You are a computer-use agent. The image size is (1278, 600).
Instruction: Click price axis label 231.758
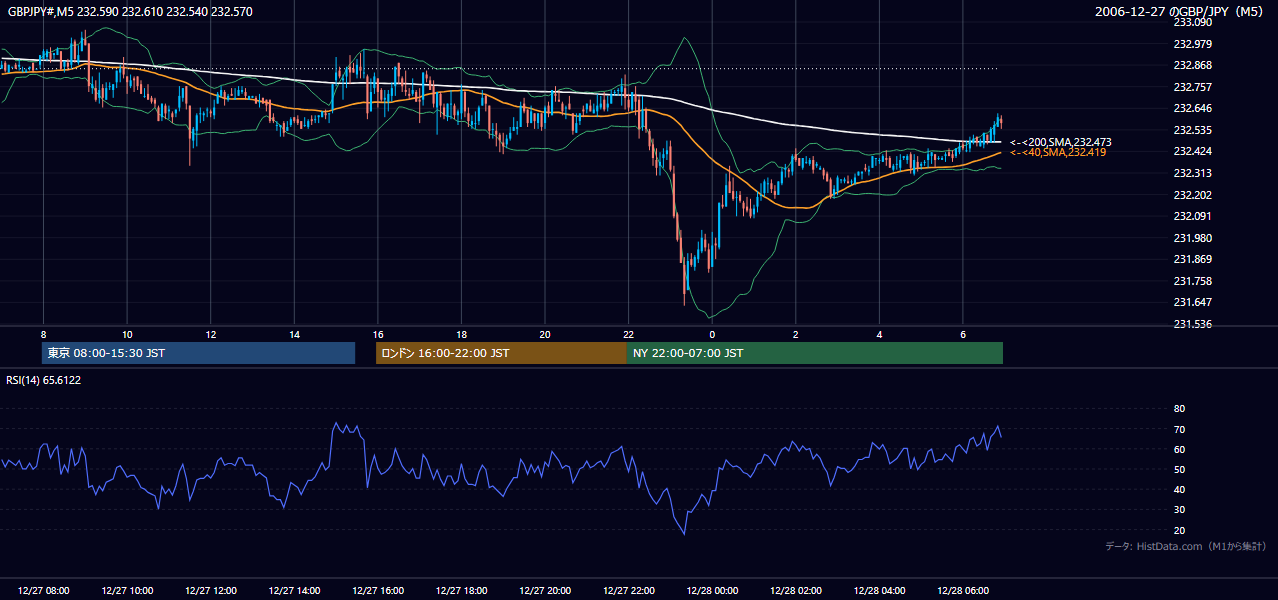coord(1193,281)
